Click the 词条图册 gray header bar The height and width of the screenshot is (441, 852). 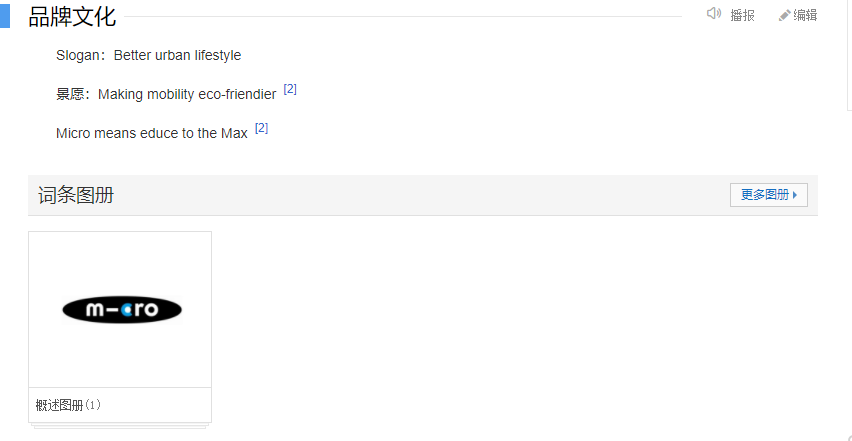pyautogui.click(x=423, y=195)
